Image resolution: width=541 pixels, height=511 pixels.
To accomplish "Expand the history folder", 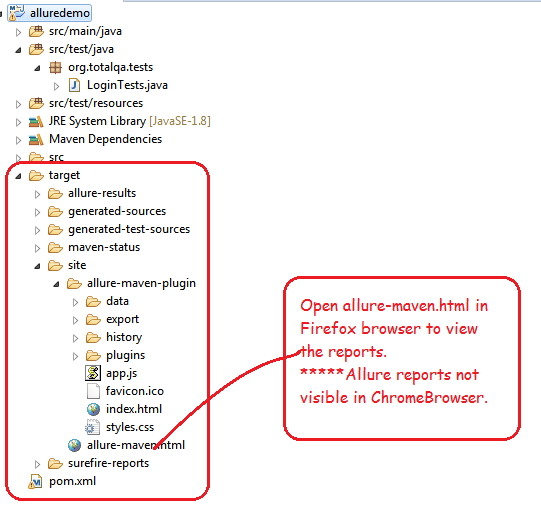I will [75, 338].
